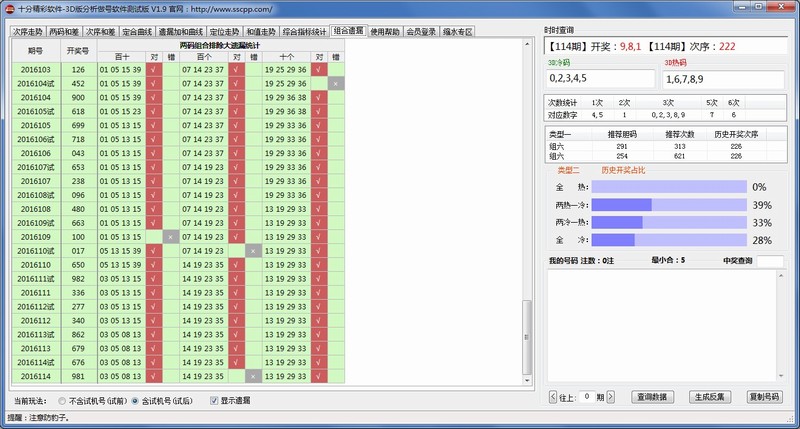Switch to 综合指标统计 tab
800x429 pixels.
pos(304,32)
